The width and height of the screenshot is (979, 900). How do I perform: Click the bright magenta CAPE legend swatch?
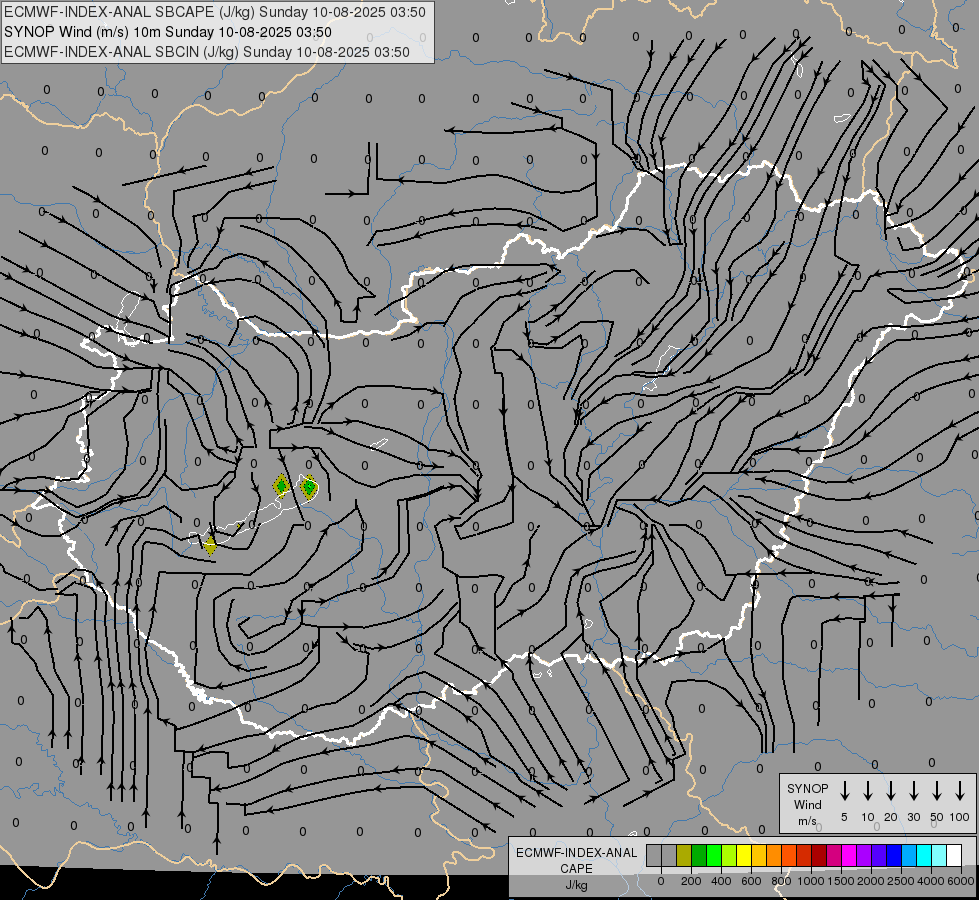[850, 855]
